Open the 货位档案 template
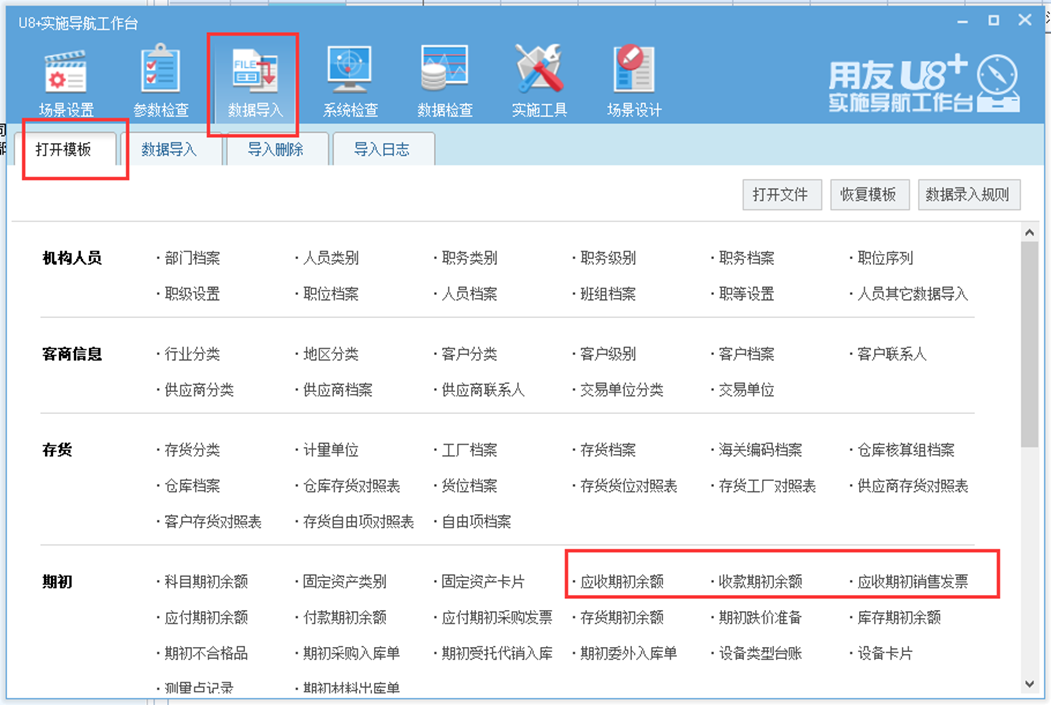The image size is (1051, 705). tap(469, 486)
